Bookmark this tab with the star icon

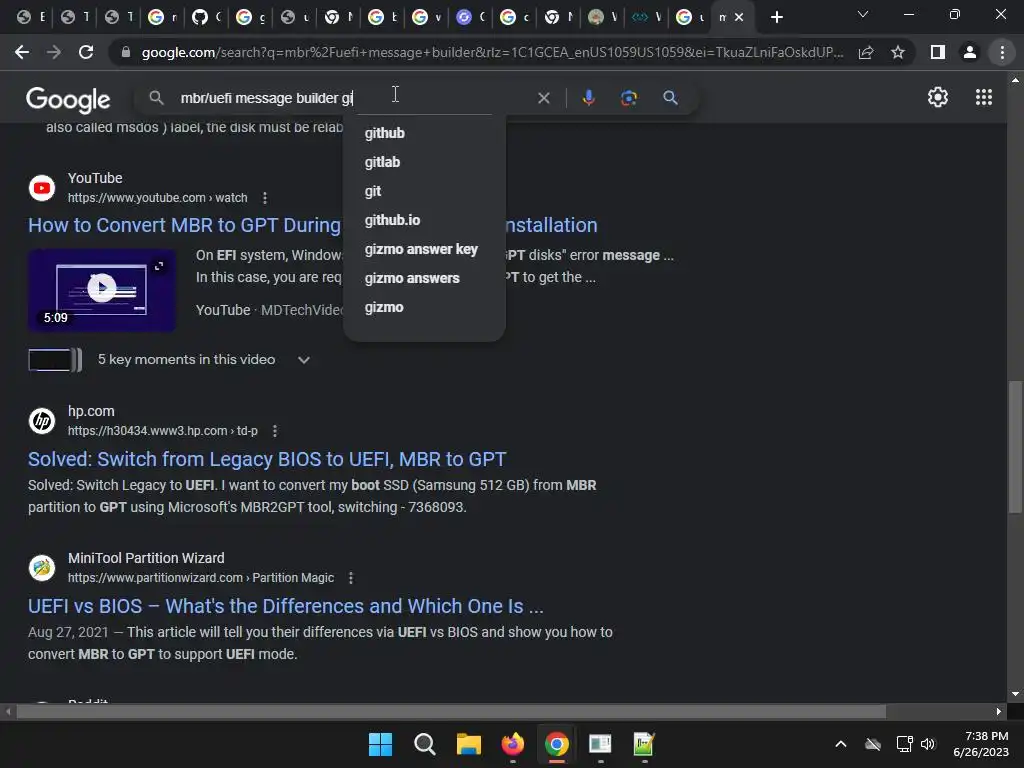(x=898, y=52)
